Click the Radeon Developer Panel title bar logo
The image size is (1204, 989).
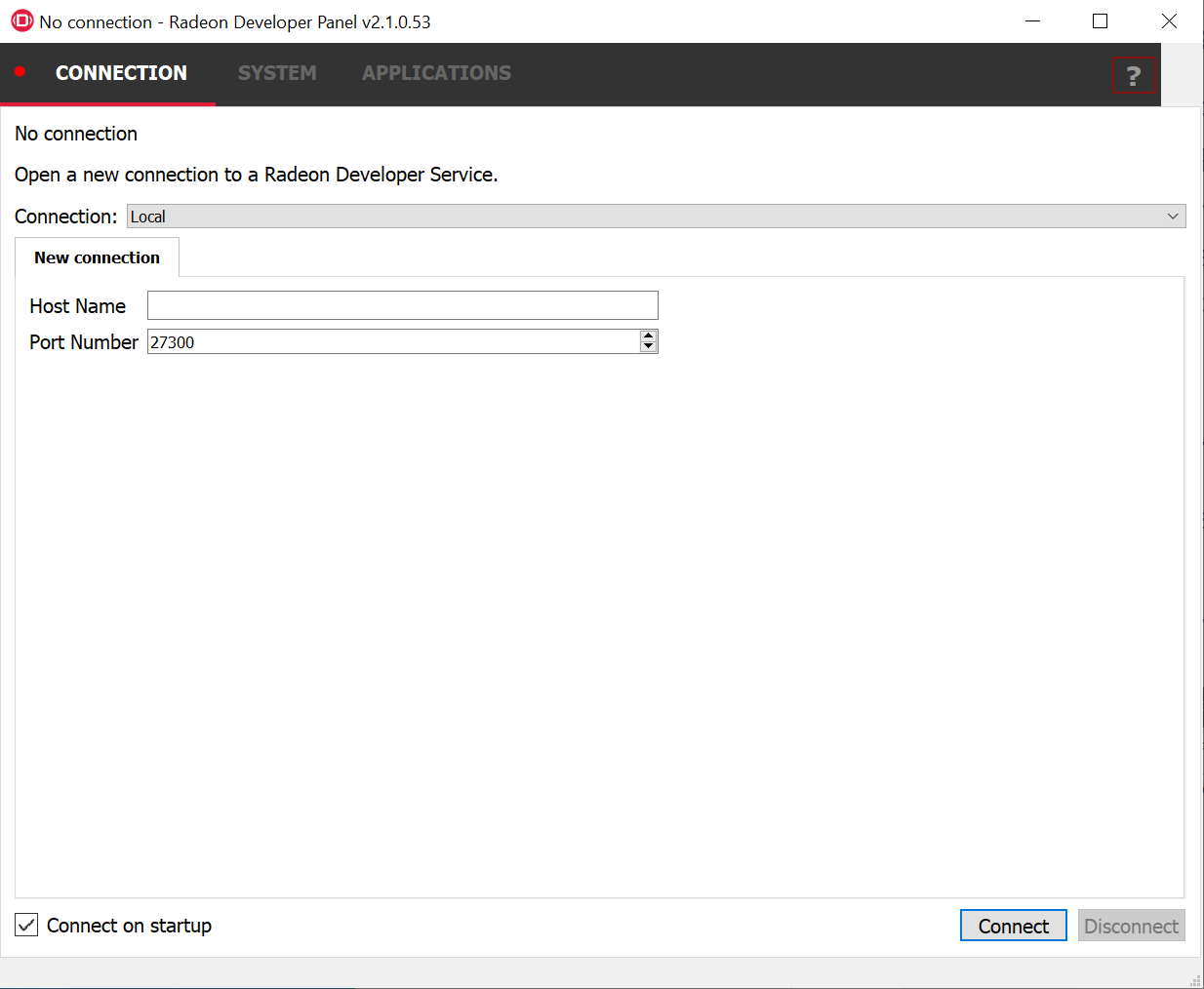click(x=21, y=20)
